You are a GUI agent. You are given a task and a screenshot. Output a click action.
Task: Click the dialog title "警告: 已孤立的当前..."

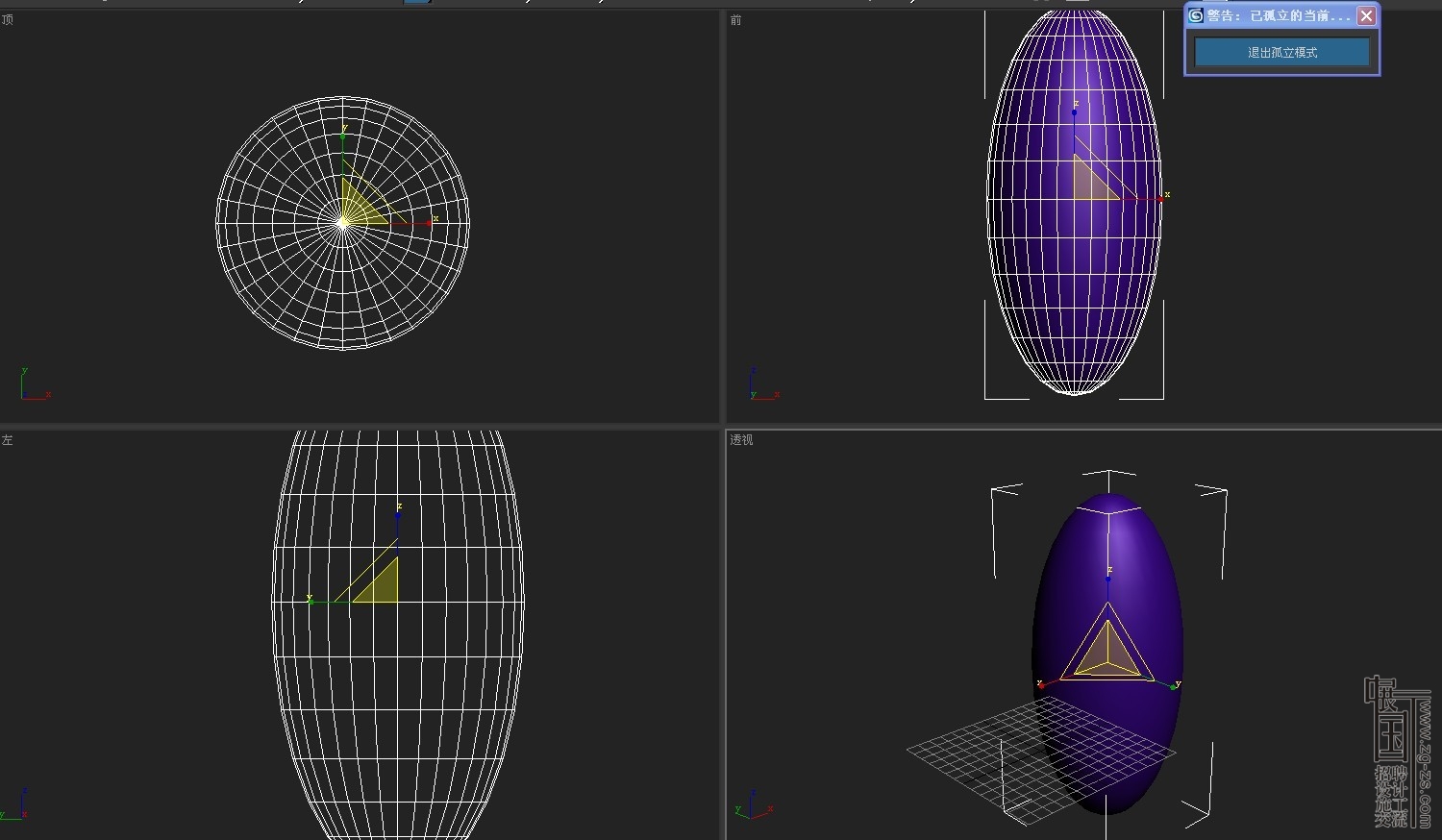tap(1279, 15)
